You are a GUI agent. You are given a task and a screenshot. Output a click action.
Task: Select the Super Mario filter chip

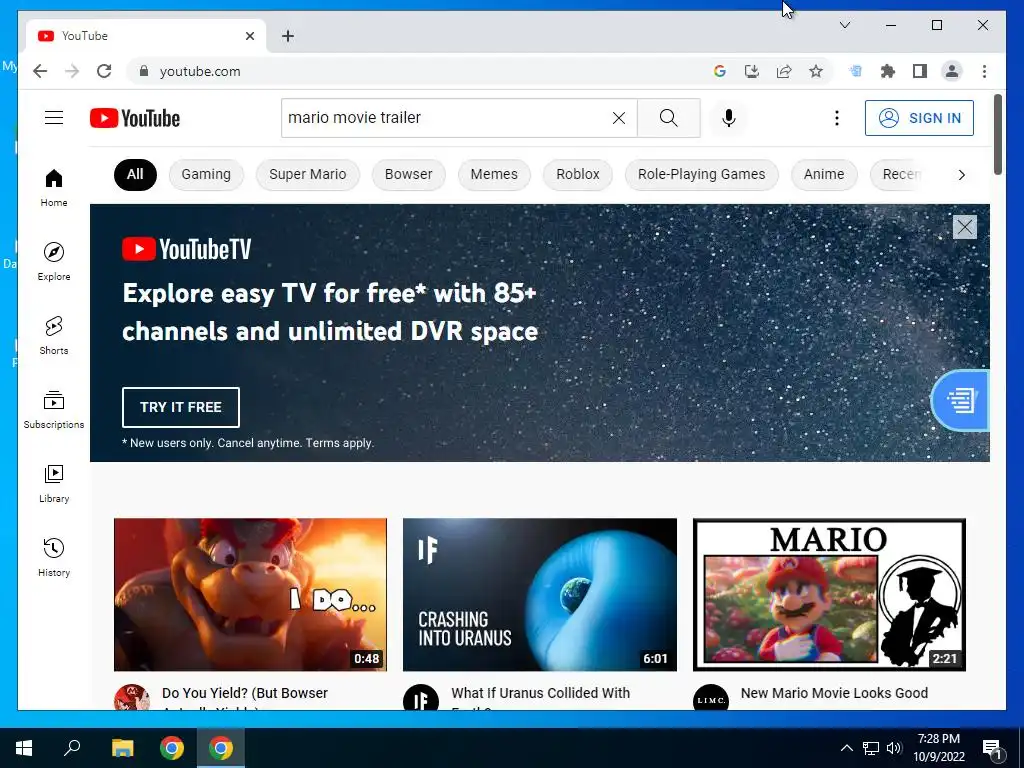point(308,174)
